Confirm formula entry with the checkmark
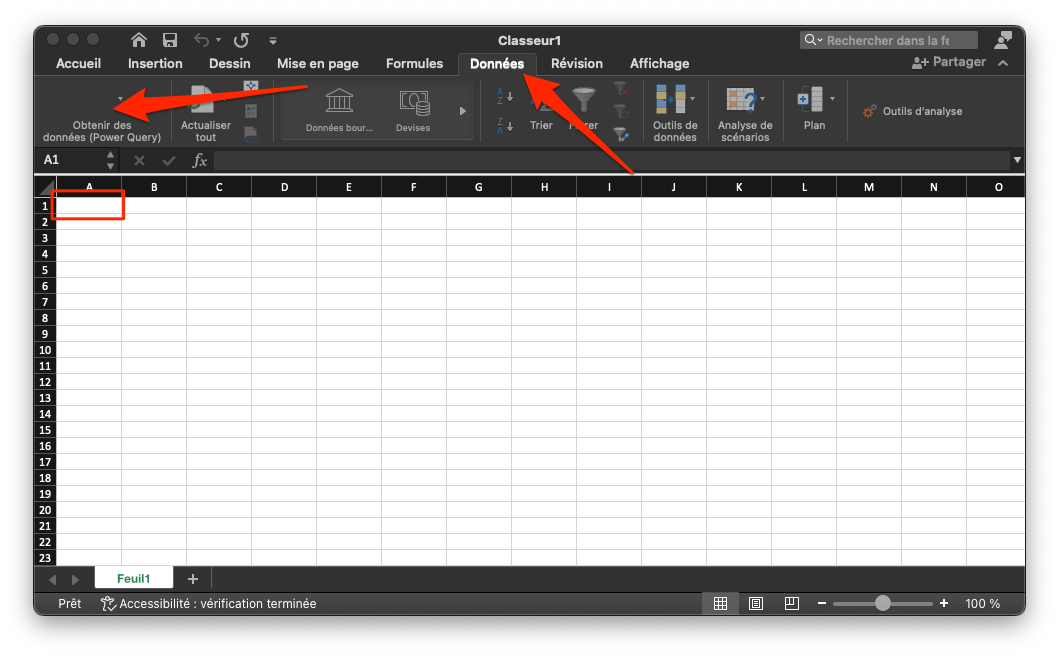1059x657 pixels. [169, 160]
